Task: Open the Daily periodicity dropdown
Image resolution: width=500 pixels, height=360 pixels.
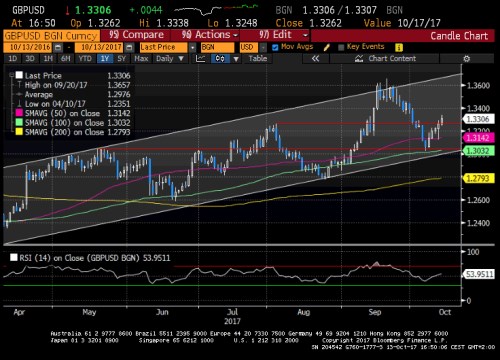Action: pyautogui.click(x=170, y=59)
